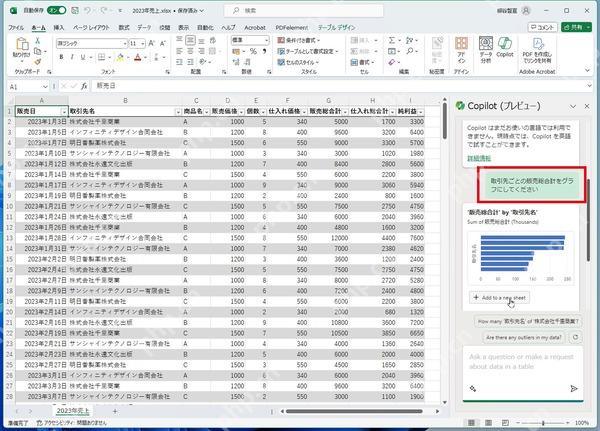Click the Clear eraser icon
Screen dimensions: 600x431
391,62
